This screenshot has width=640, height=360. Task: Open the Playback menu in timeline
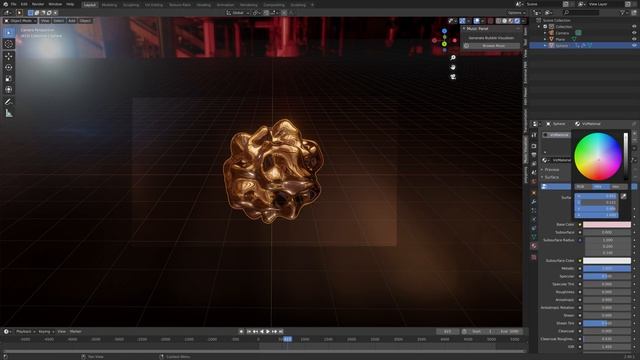pyautogui.click(x=25, y=331)
